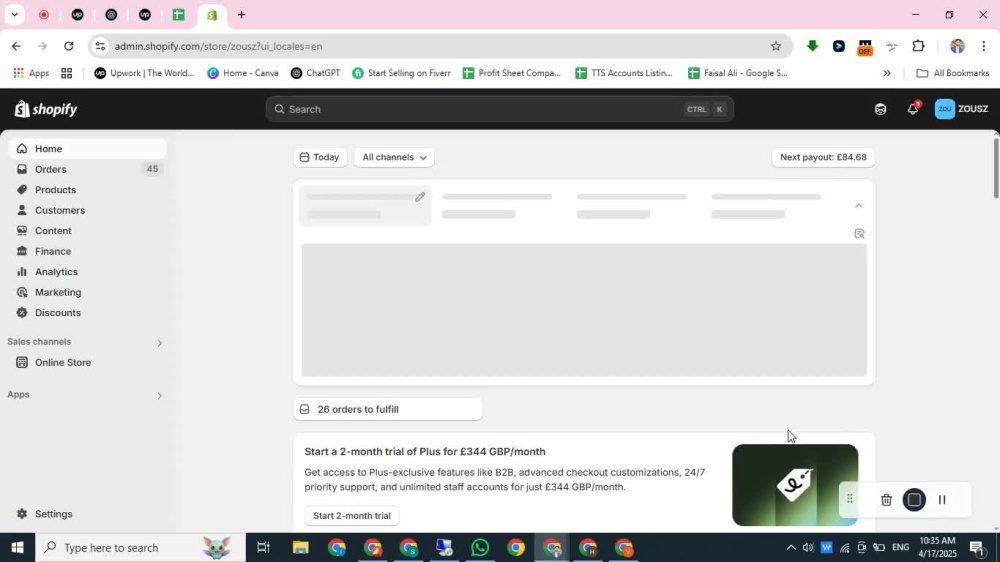The width and height of the screenshot is (1000, 562).
Task: Click the Orders count badge 45
Action: [152, 169]
